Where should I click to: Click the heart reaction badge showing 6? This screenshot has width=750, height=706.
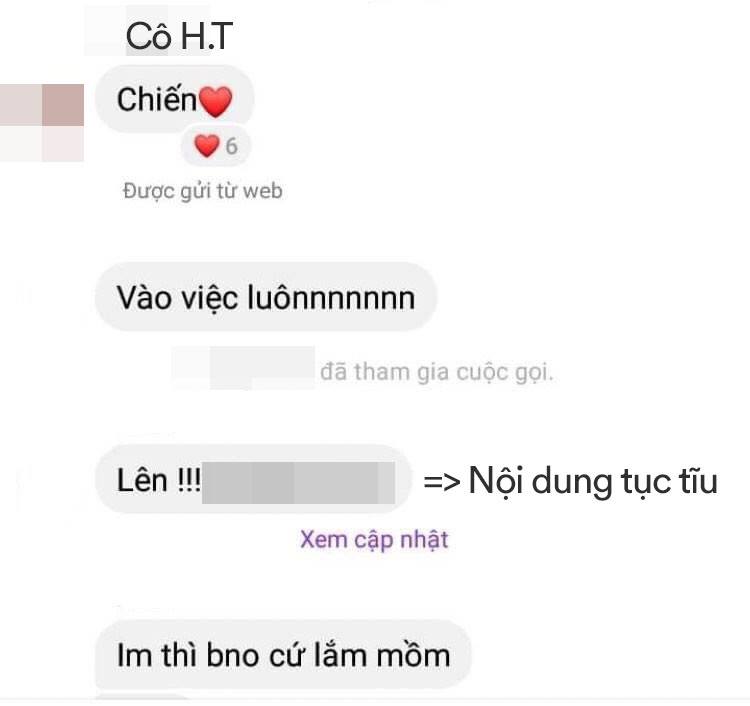coord(216,145)
